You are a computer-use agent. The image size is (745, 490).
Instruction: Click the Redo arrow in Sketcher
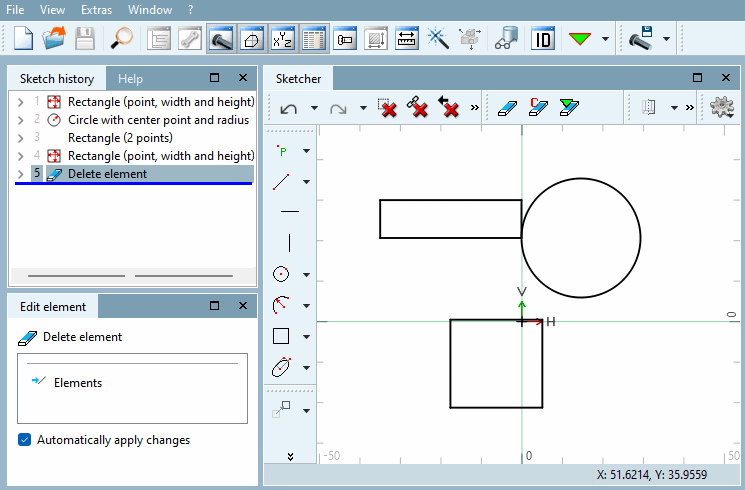(x=338, y=109)
